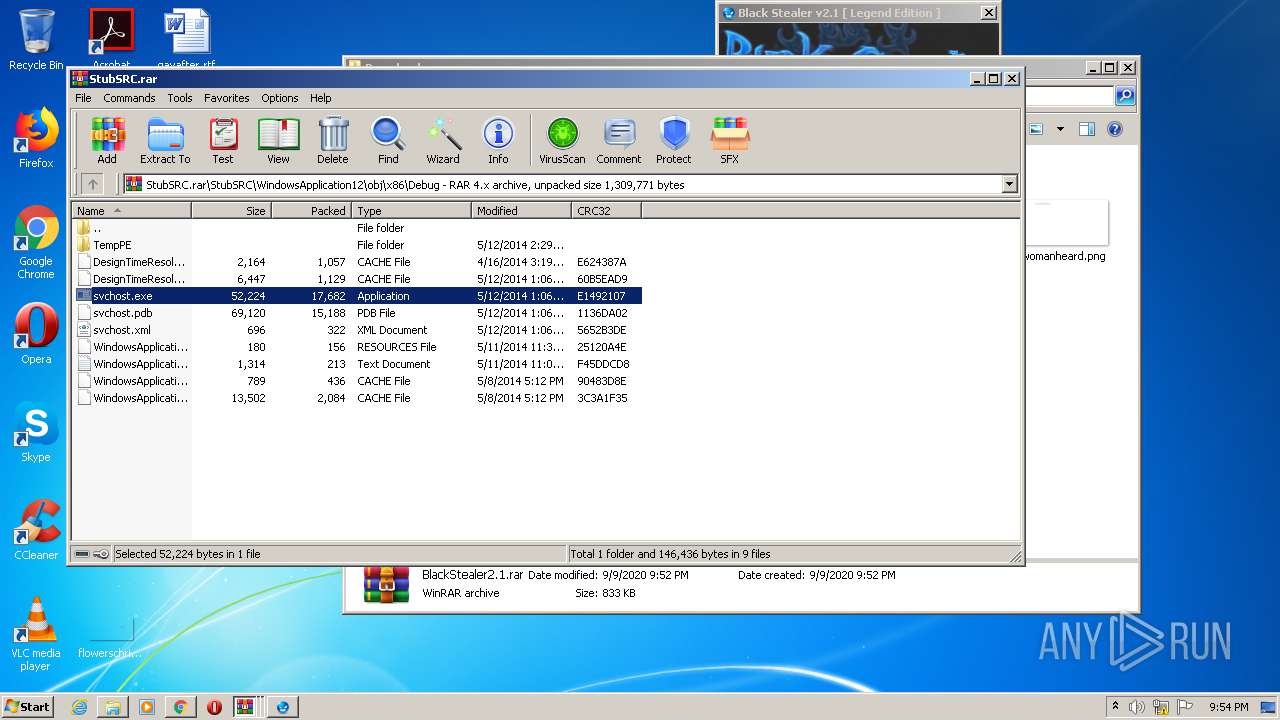Image resolution: width=1280 pixels, height=720 pixels.
Task: Click the drive/key status bar icon
Action: tap(92, 554)
